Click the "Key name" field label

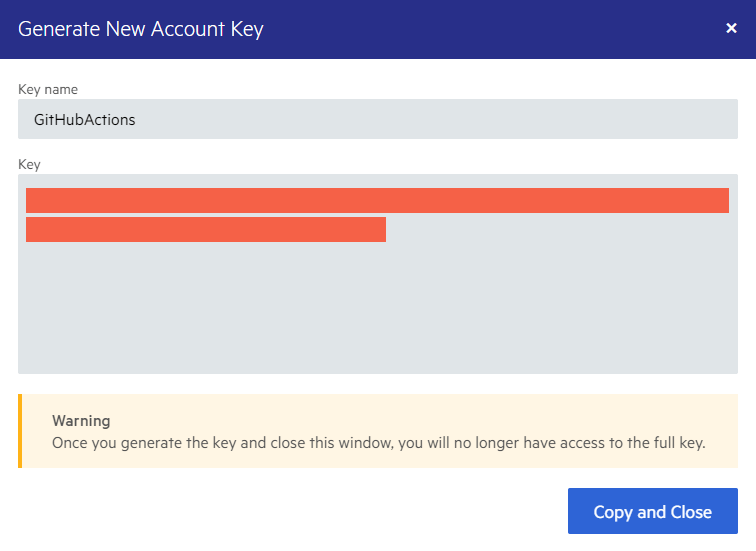(x=48, y=89)
